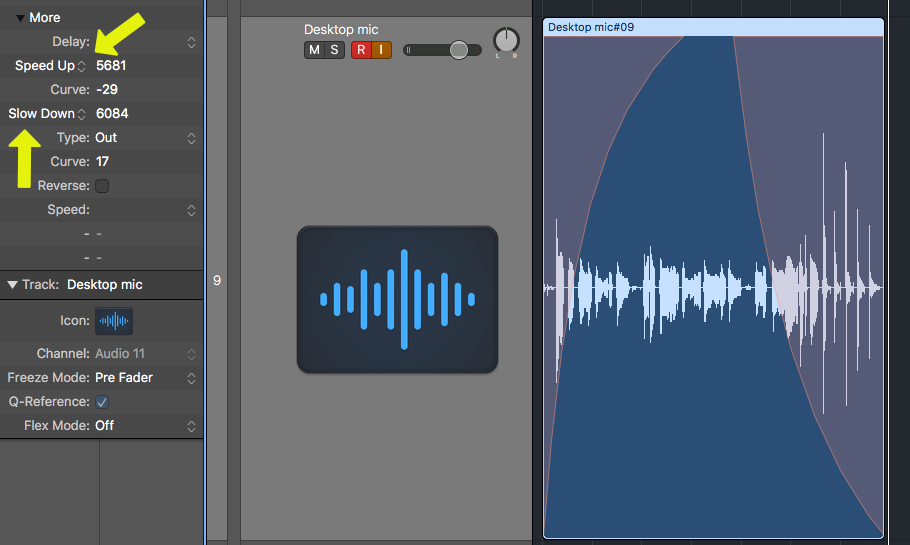Mute the Desktop mic track
The height and width of the screenshot is (545, 910).
pyautogui.click(x=313, y=50)
